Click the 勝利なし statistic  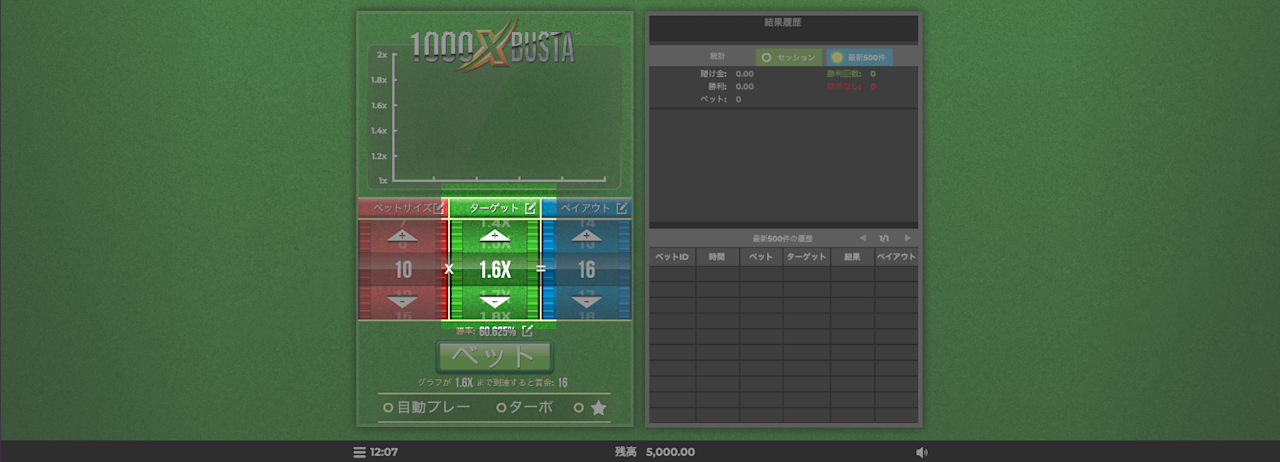pos(851,87)
